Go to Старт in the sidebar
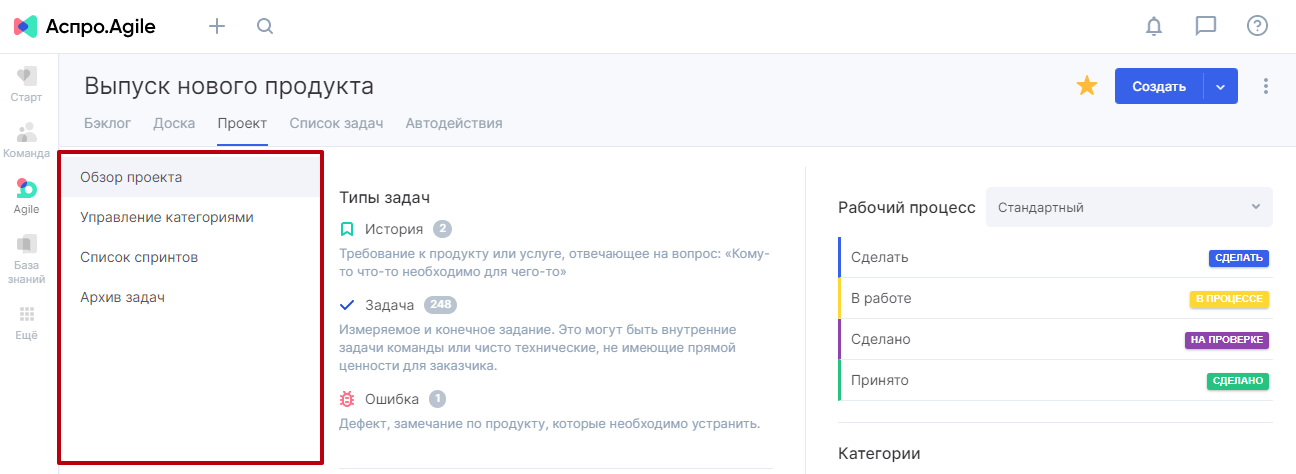The width and height of the screenshot is (1296, 474). pos(27,84)
